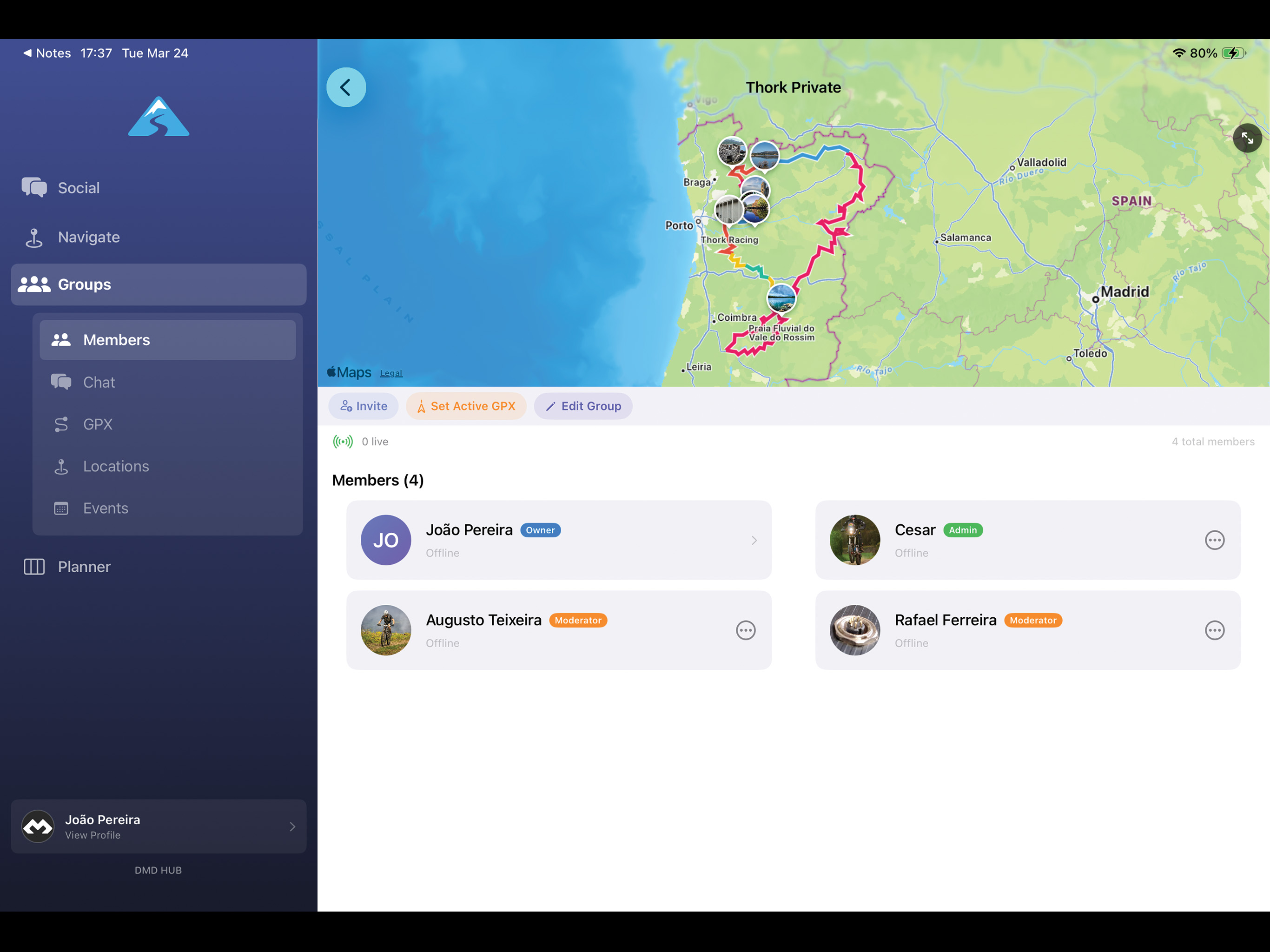Click the Social chat bubbles icon

[34, 187]
